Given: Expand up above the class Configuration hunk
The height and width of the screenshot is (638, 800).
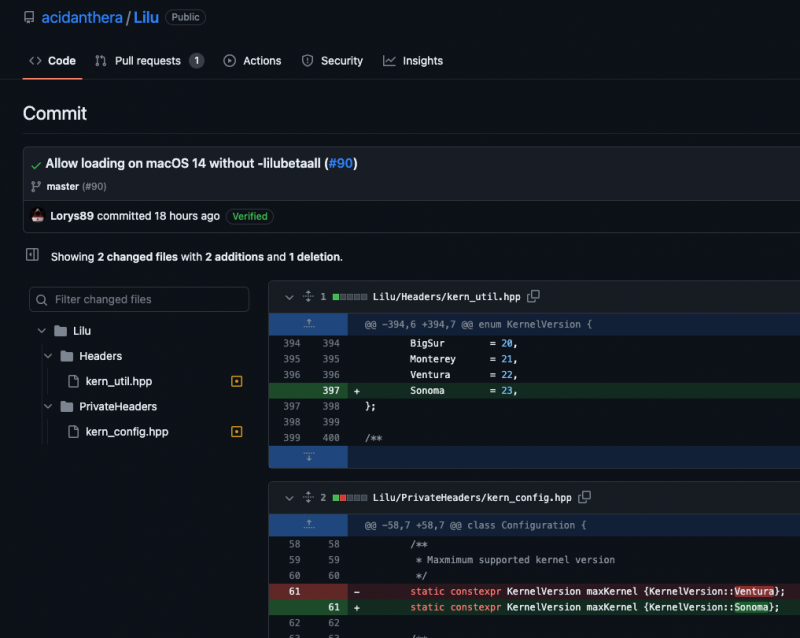Looking at the screenshot, I should click(309, 525).
